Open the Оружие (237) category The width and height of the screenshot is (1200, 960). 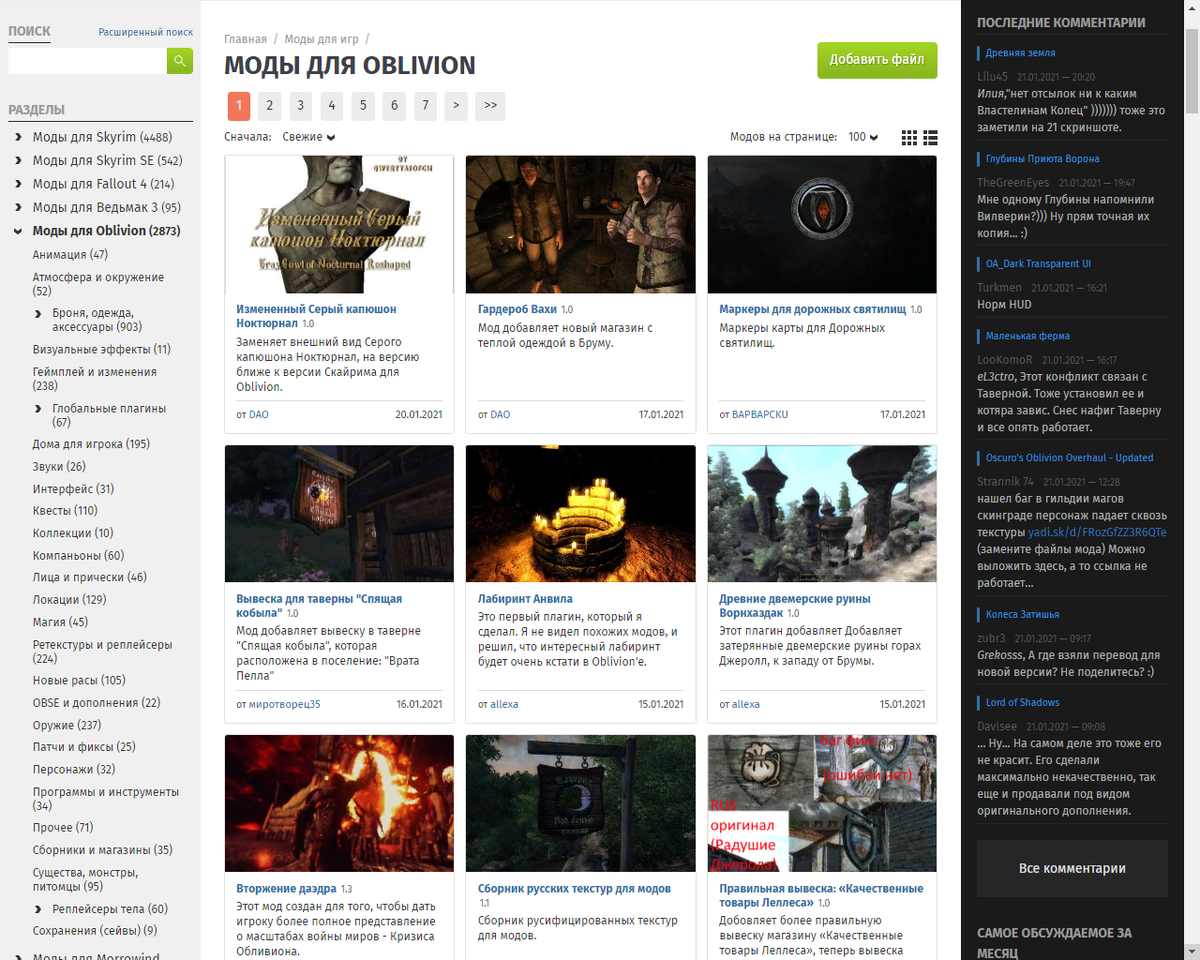[67, 725]
